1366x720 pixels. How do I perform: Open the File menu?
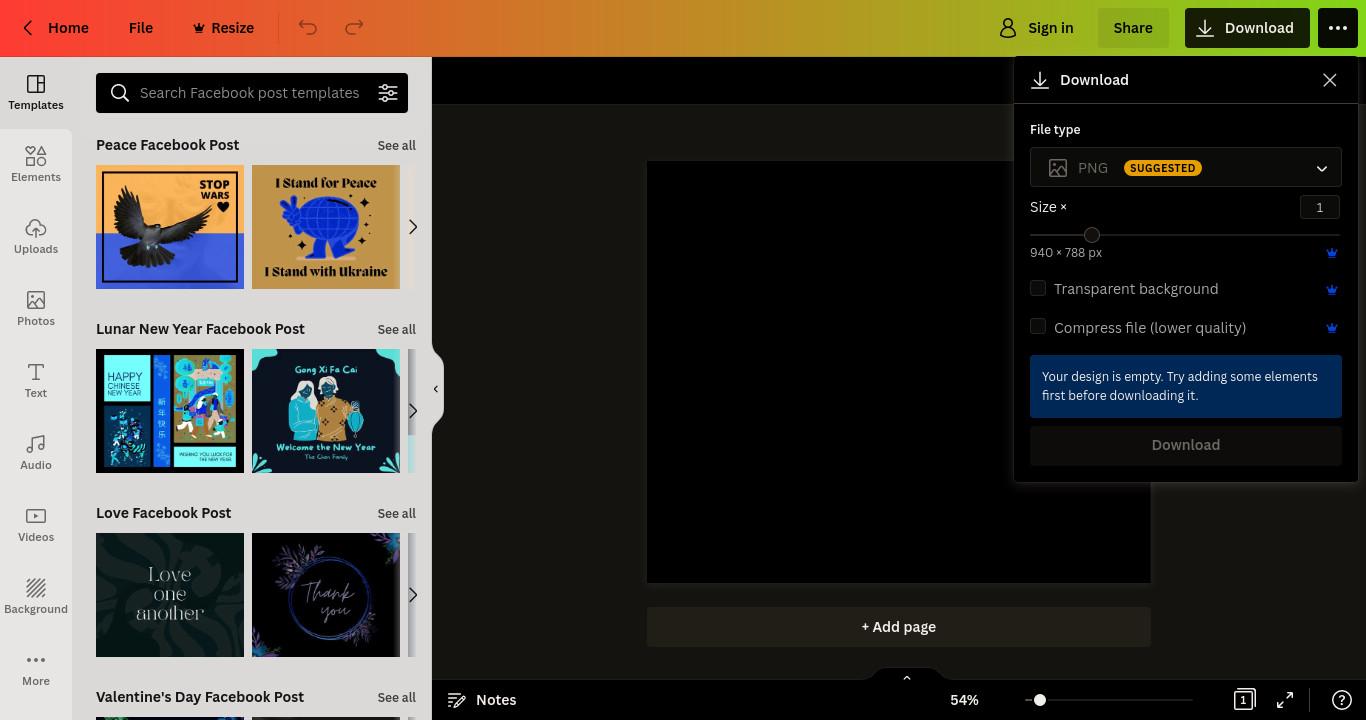pos(141,28)
